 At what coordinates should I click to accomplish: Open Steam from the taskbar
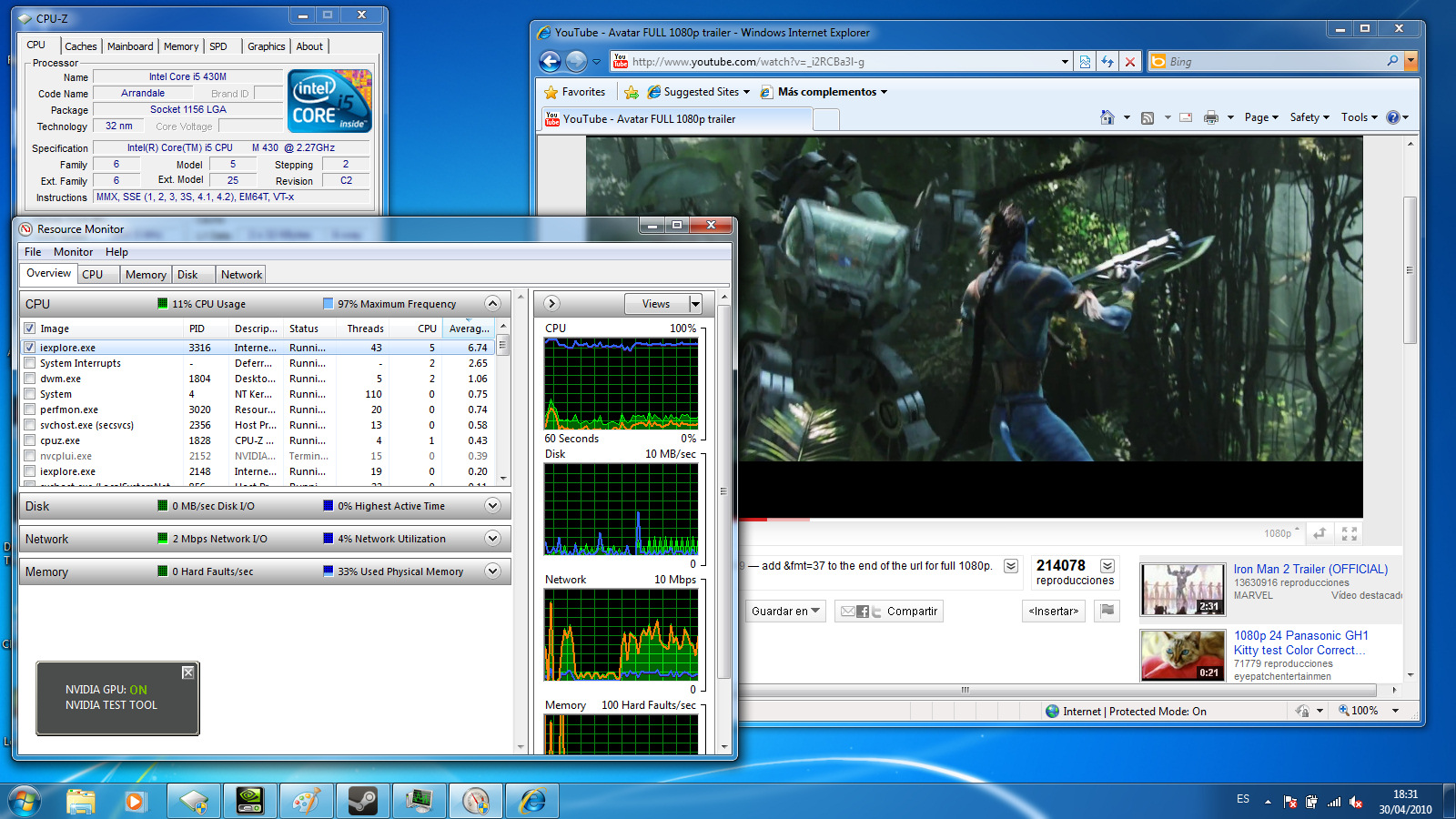[363, 801]
